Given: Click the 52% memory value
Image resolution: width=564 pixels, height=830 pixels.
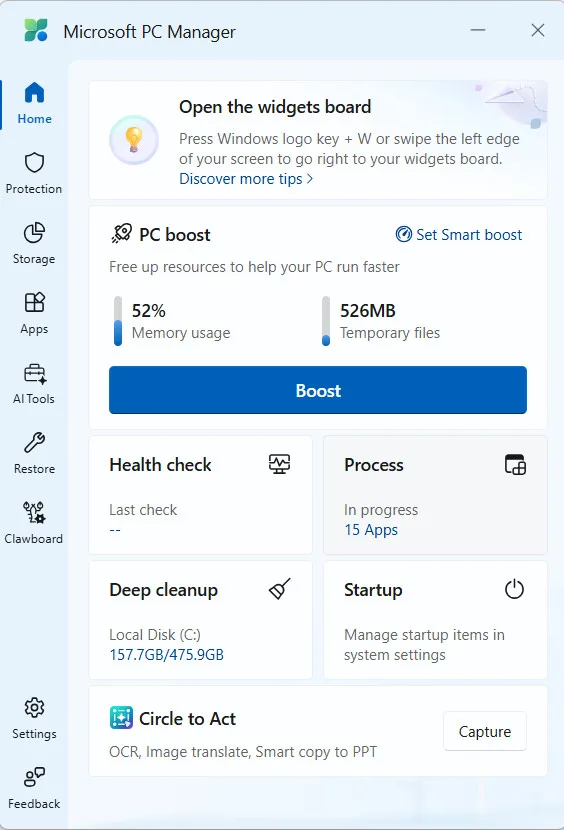Looking at the screenshot, I should click(149, 311).
